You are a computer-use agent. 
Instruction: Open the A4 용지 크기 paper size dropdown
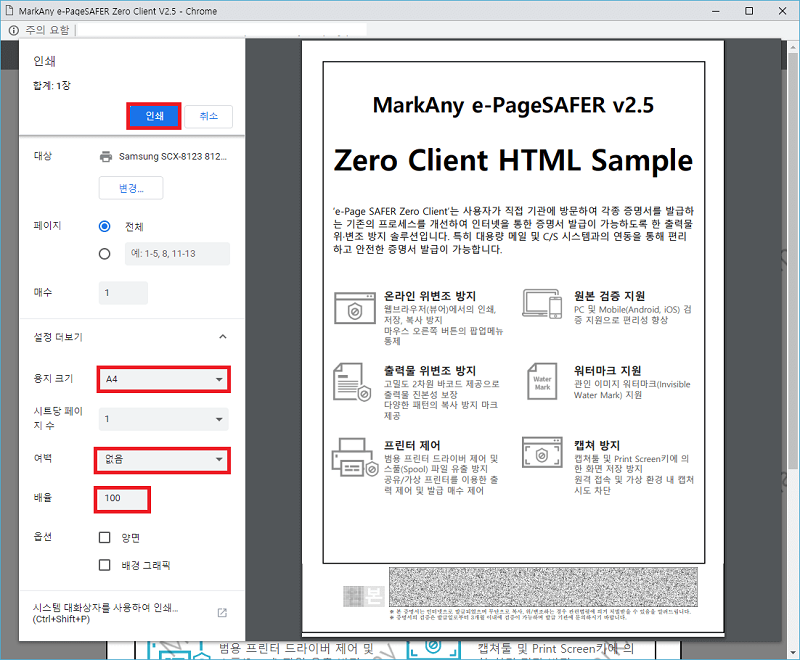(x=161, y=380)
